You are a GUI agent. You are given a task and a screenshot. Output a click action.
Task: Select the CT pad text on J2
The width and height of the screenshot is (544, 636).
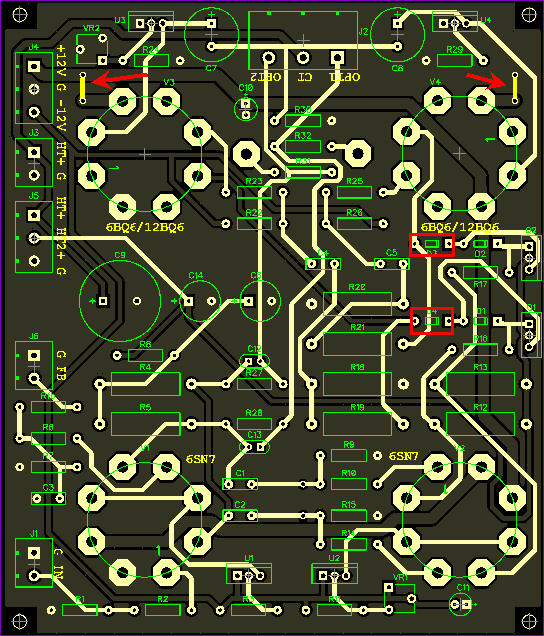coord(305,77)
